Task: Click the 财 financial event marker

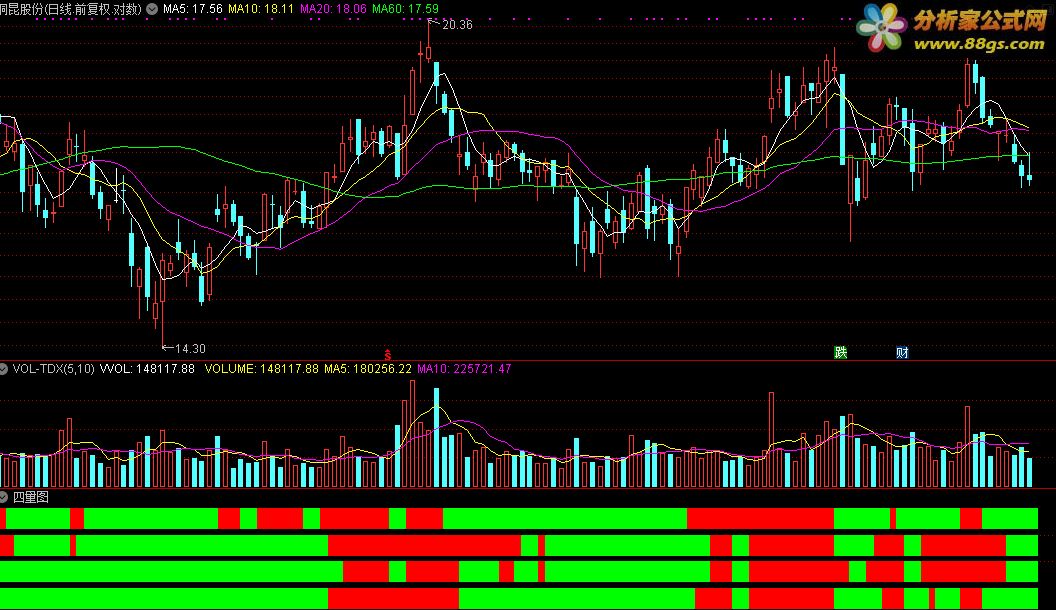Action: [902, 352]
